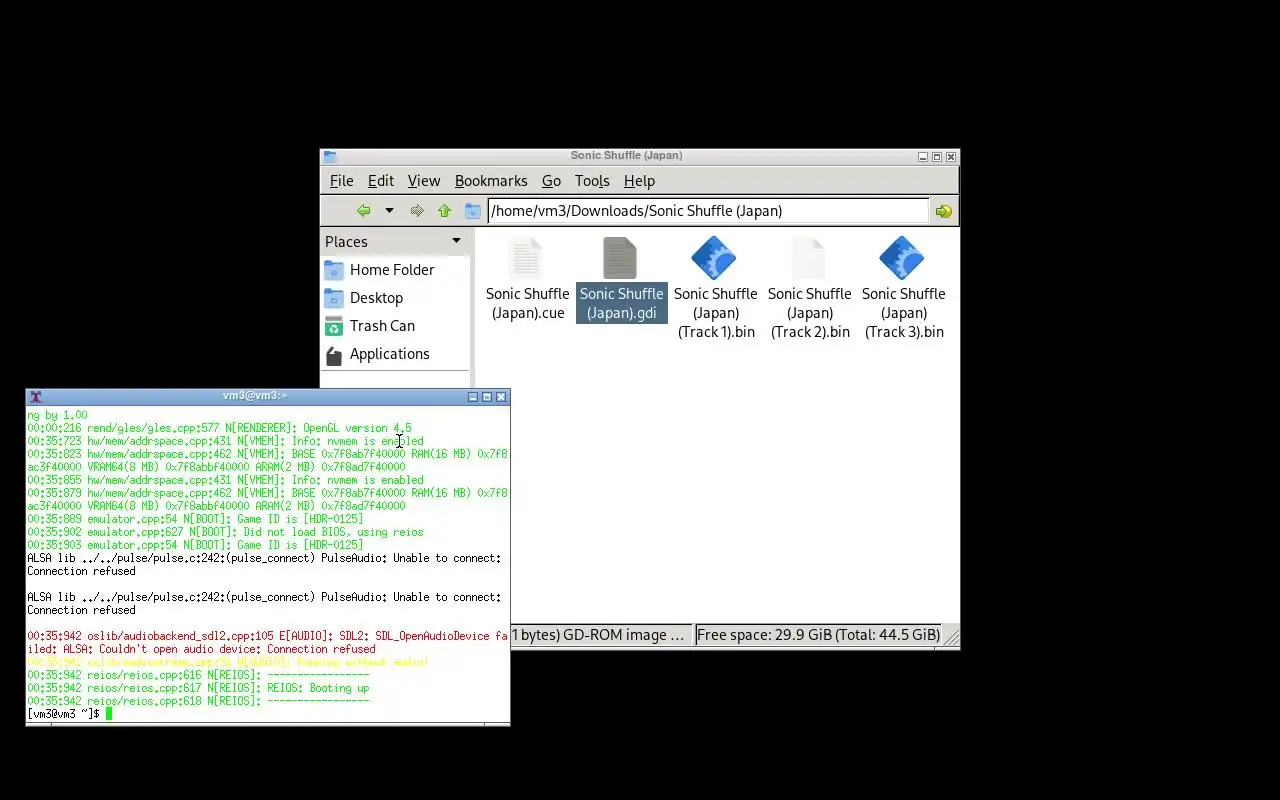Click the file manager resize grip corner
This screenshot has height=800, width=1280.
[951, 637]
